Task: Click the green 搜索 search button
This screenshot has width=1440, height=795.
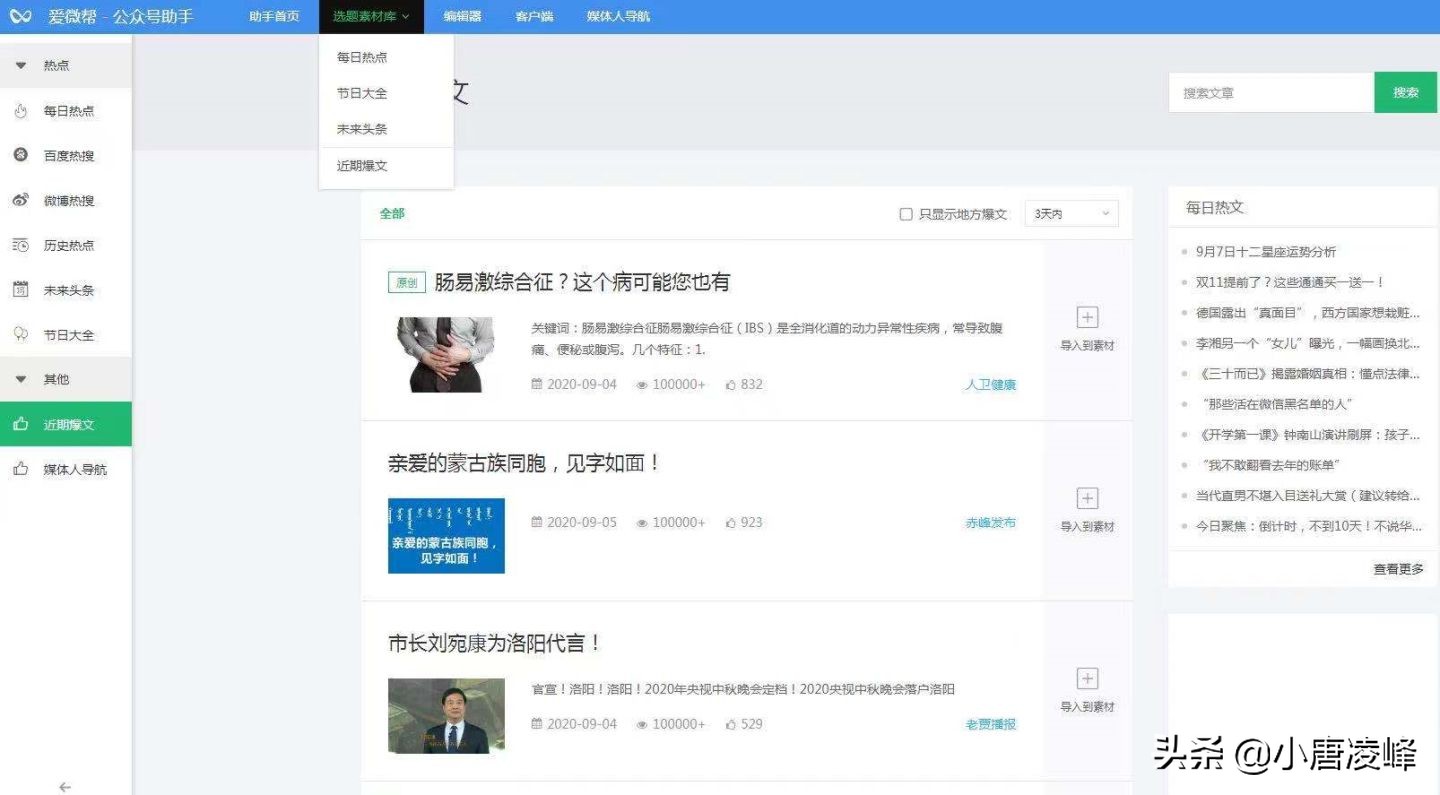Action: pyautogui.click(x=1405, y=92)
